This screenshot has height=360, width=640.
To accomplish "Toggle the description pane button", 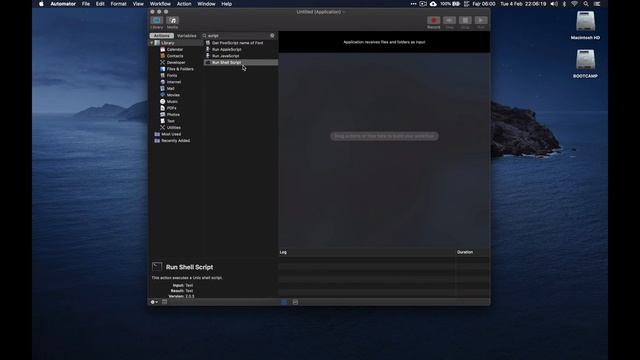I will [x=164, y=302].
